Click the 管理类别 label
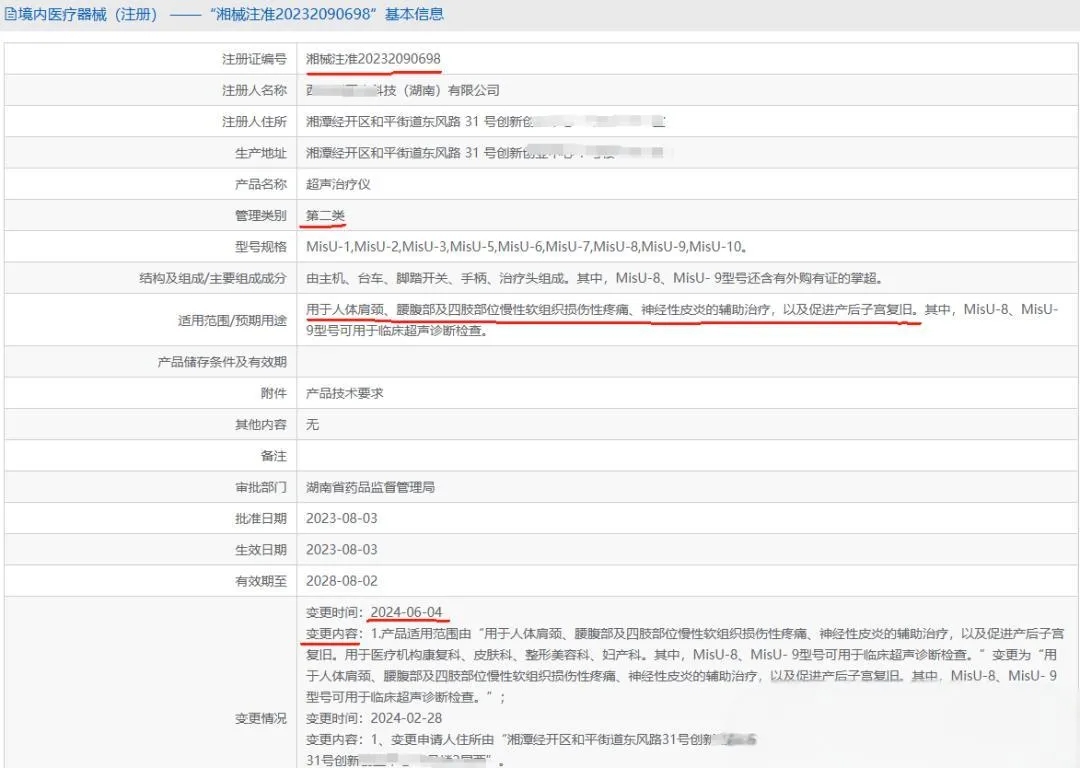This screenshot has height=768, width=1080. [260, 215]
